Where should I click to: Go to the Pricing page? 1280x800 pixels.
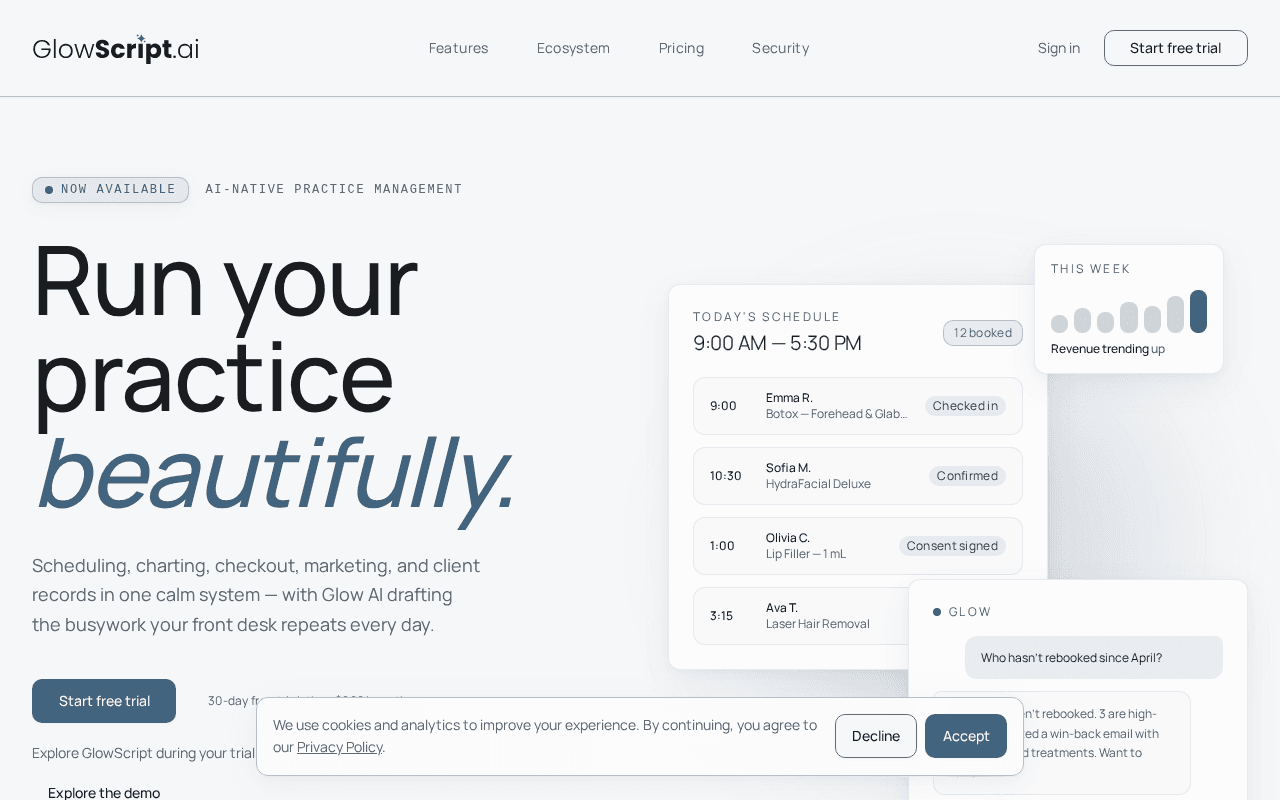click(x=681, y=48)
